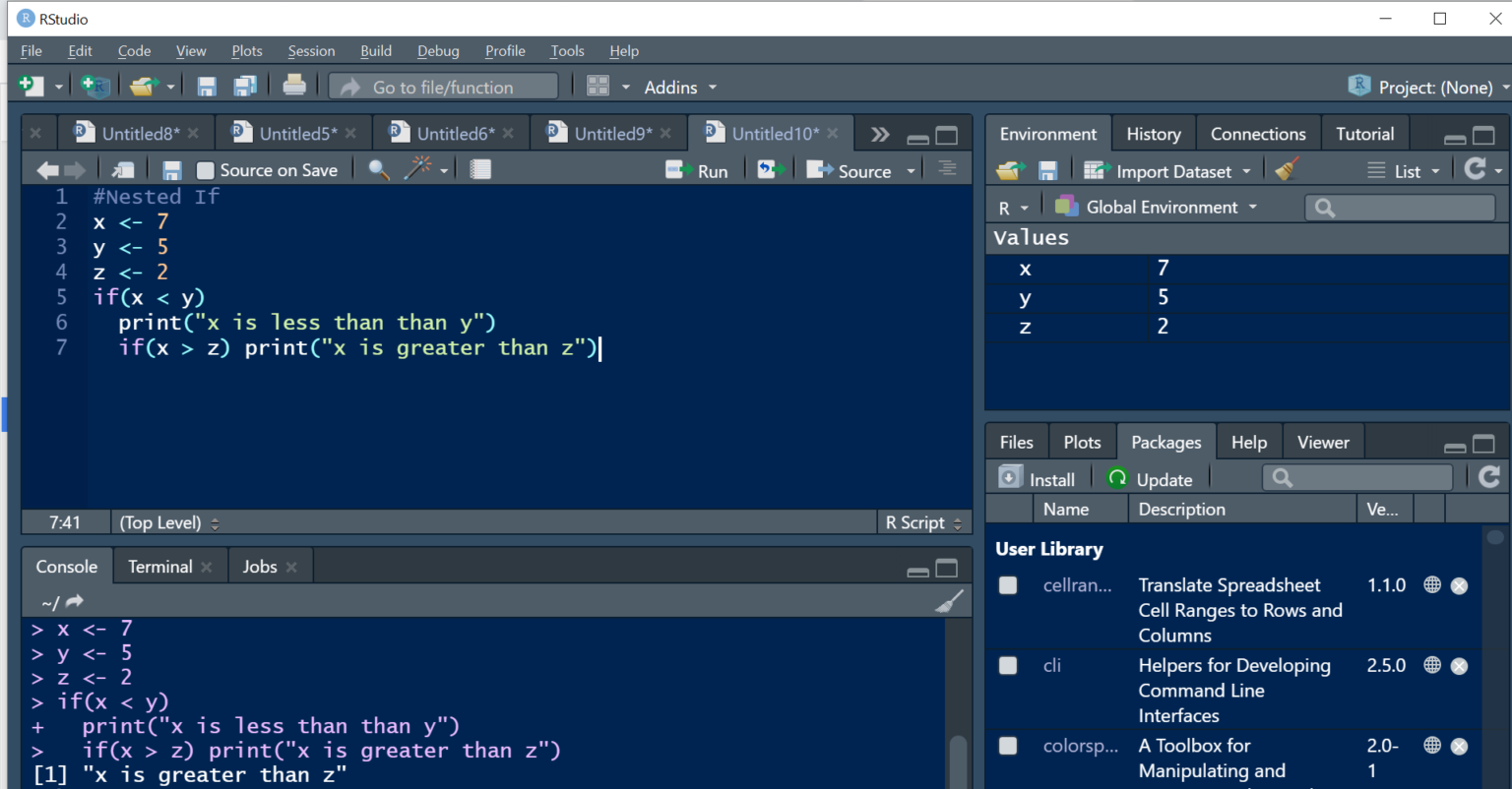Screen dimensions: 1512x789
Task: Load workspace icon in Environment pane
Action: [x=1011, y=170]
